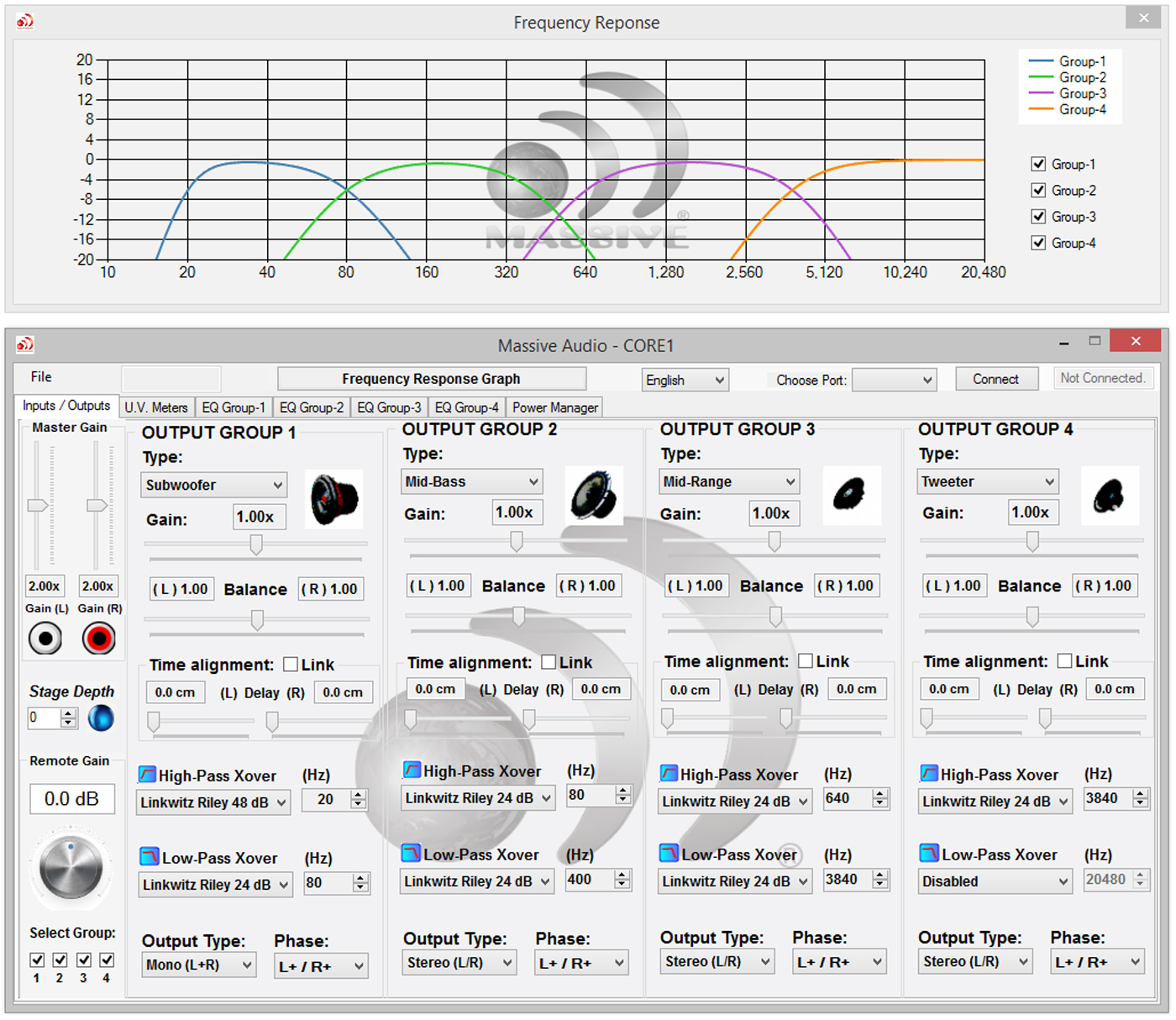Click the Massive Audio logo in the Frequency Reponse title bar
1176x1020 pixels.
click(x=25, y=21)
